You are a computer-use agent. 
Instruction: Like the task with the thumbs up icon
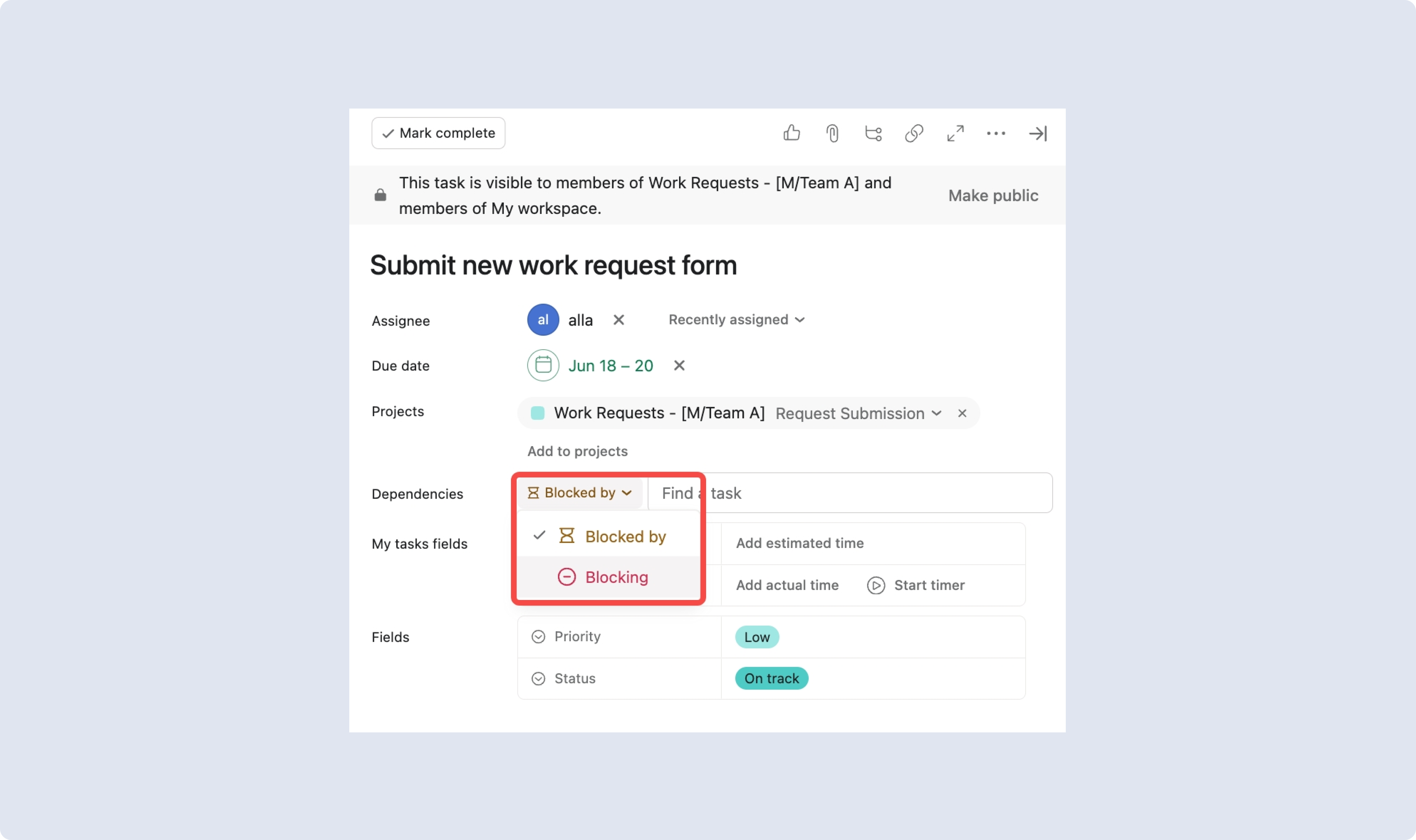coord(791,133)
